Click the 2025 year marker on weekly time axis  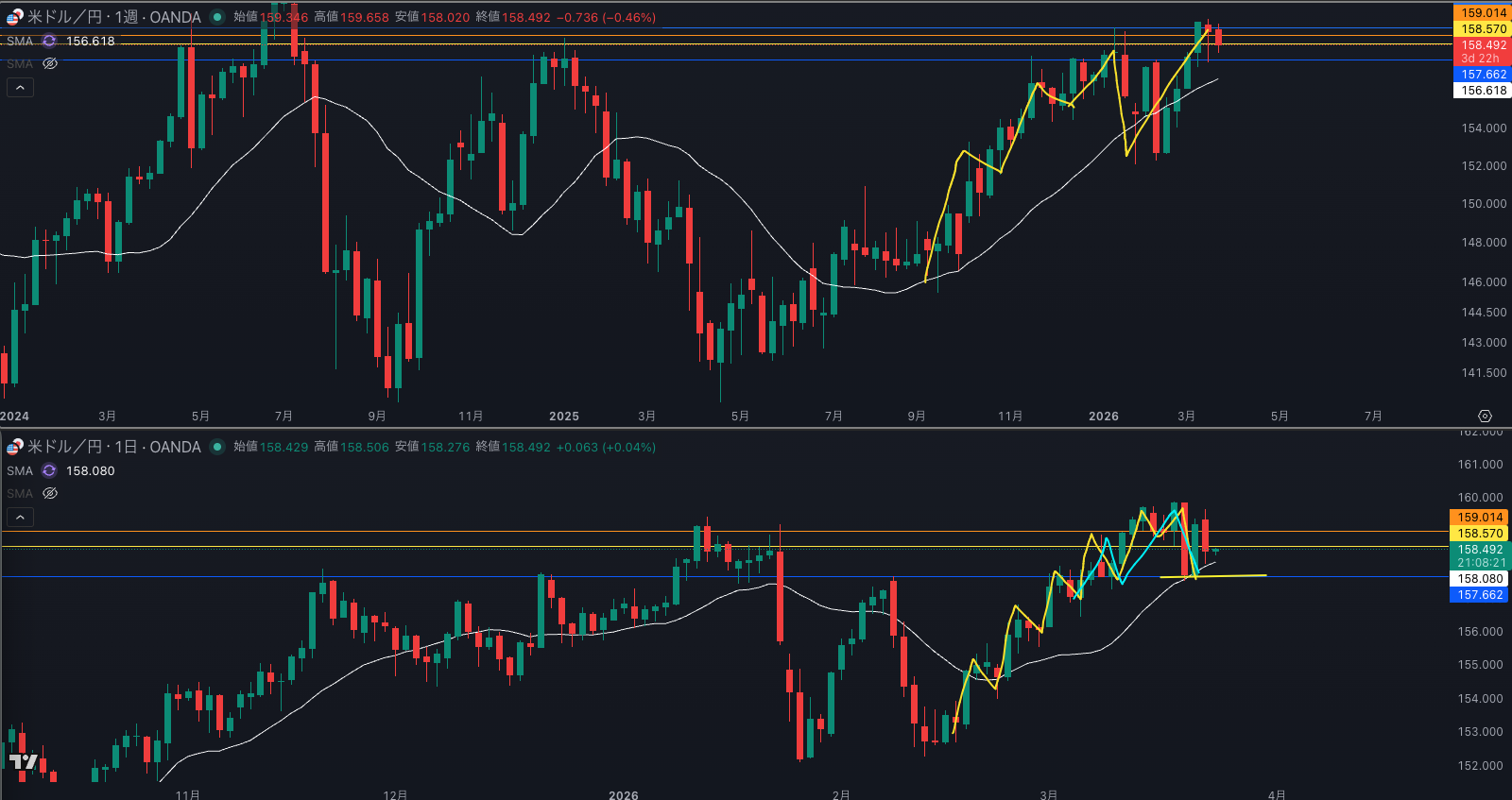(x=564, y=416)
